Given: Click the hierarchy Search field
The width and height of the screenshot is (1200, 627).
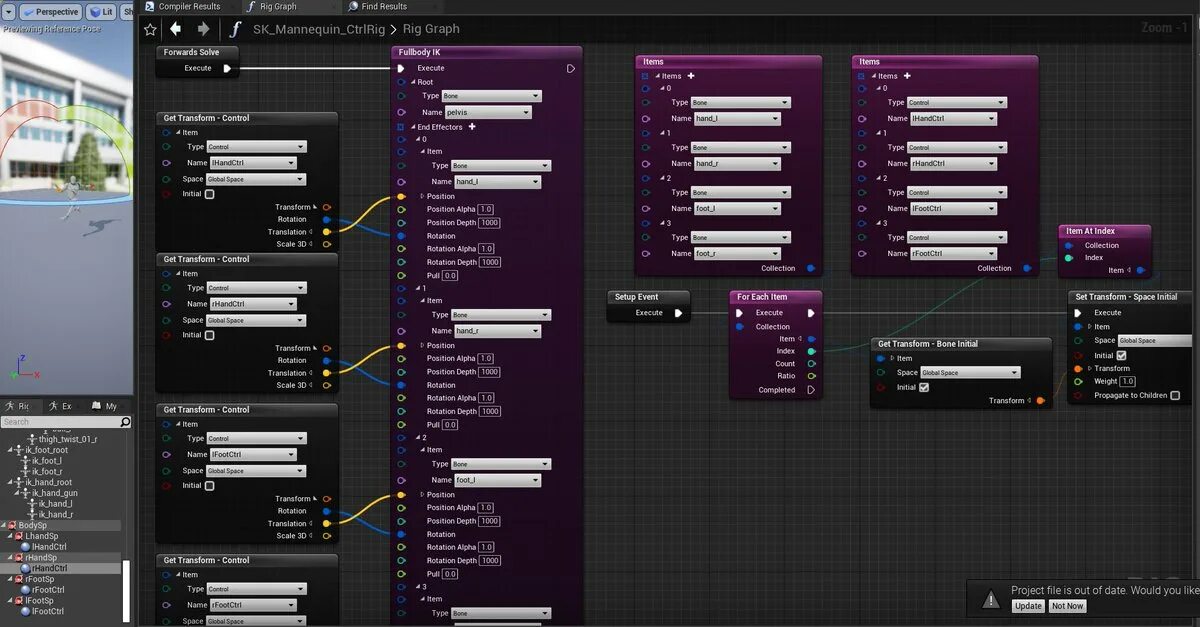Looking at the screenshot, I should coord(60,422).
